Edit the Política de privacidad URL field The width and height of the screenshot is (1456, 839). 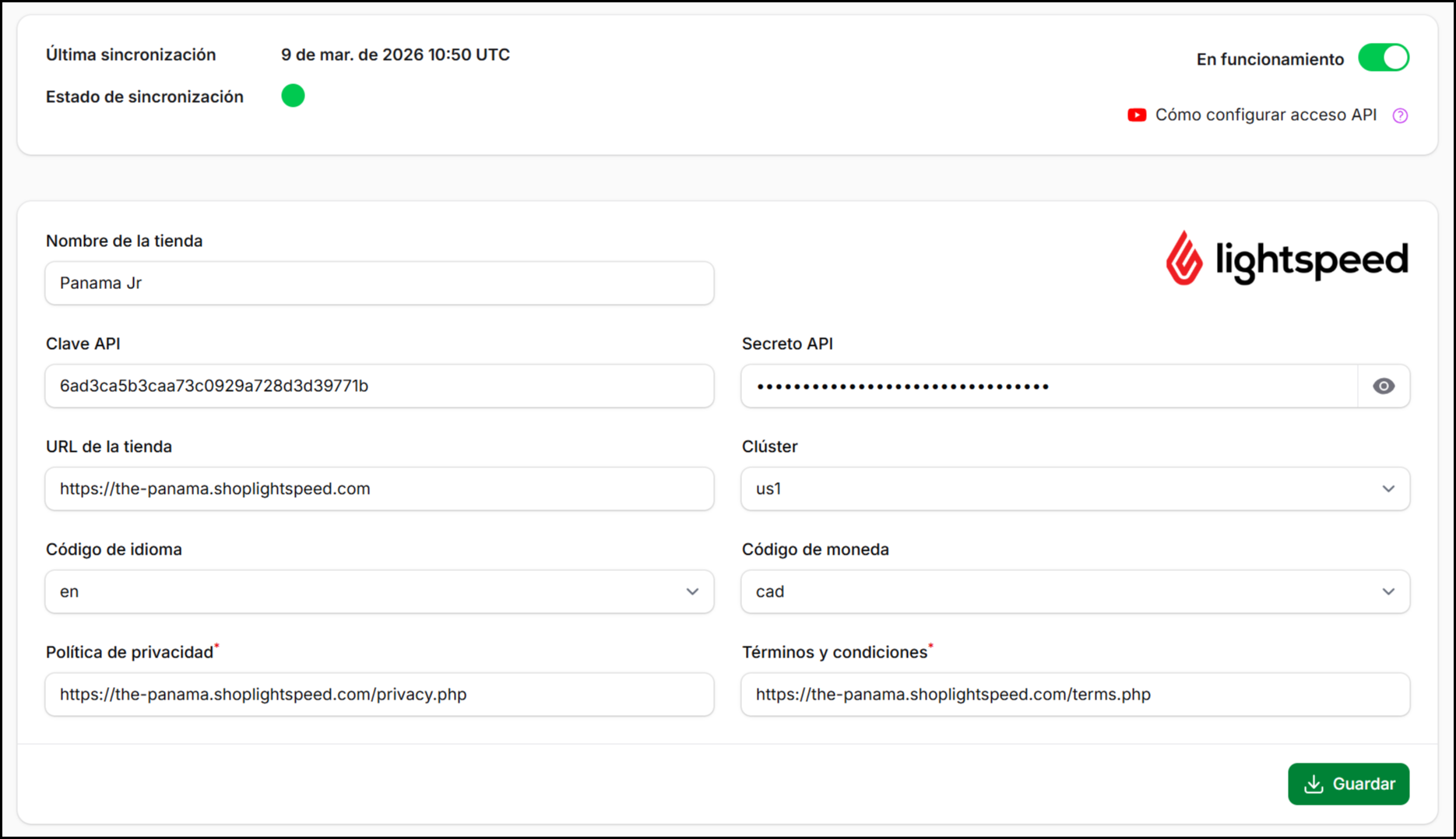click(379, 695)
